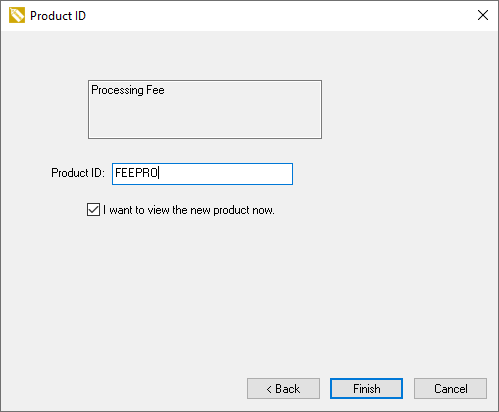
Task: Click the 'Product ID' window title text
Action: 58,16
